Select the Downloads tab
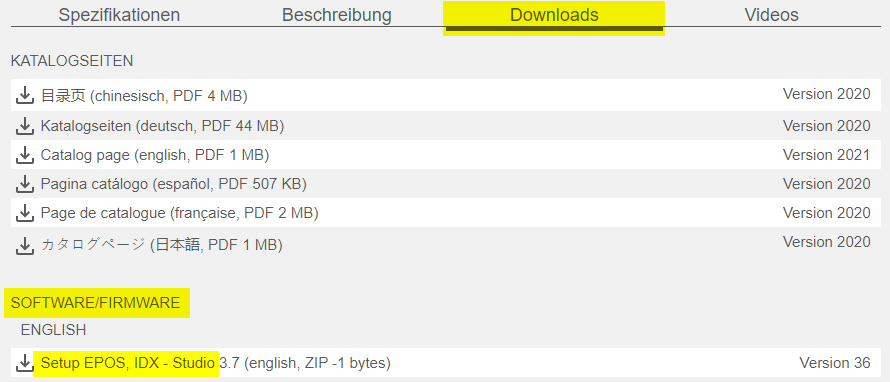 coord(554,15)
